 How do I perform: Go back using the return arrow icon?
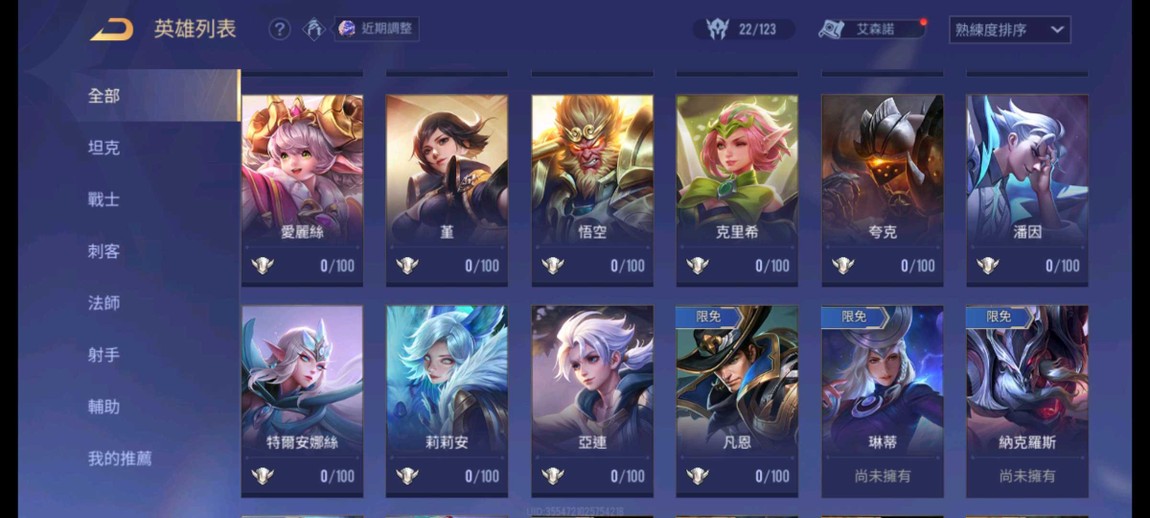pos(111,30)
